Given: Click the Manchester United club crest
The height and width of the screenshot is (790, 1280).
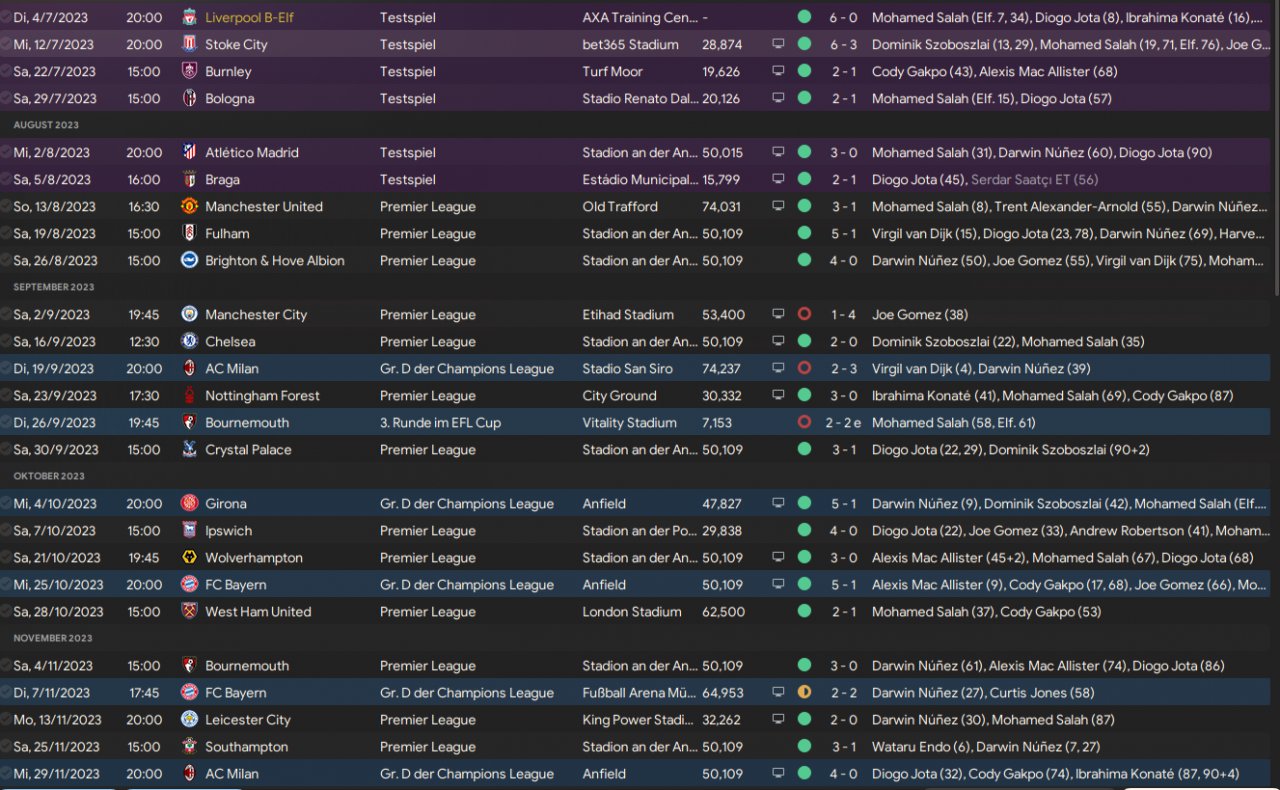Looking at the screenshot, I should click(189, 207).
